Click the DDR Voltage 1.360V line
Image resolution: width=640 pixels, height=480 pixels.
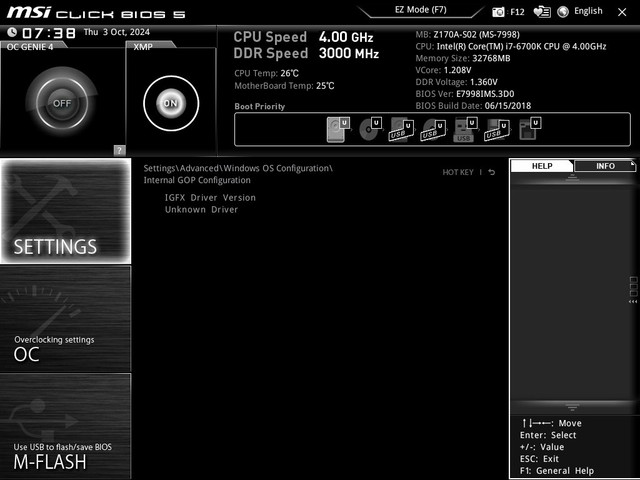(456, 82)
